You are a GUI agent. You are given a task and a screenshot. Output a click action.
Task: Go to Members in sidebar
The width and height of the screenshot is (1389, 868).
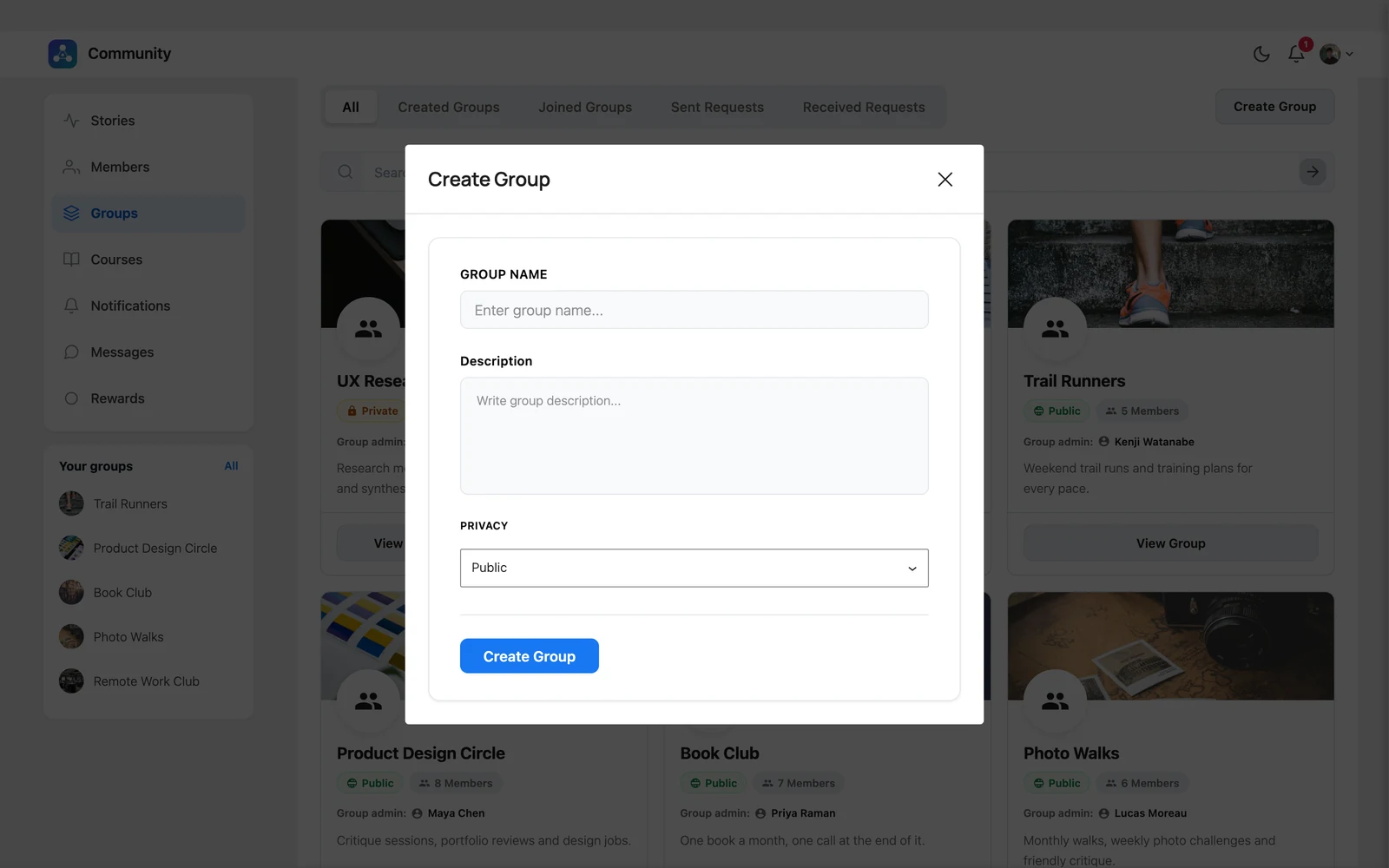pos(148,167)
